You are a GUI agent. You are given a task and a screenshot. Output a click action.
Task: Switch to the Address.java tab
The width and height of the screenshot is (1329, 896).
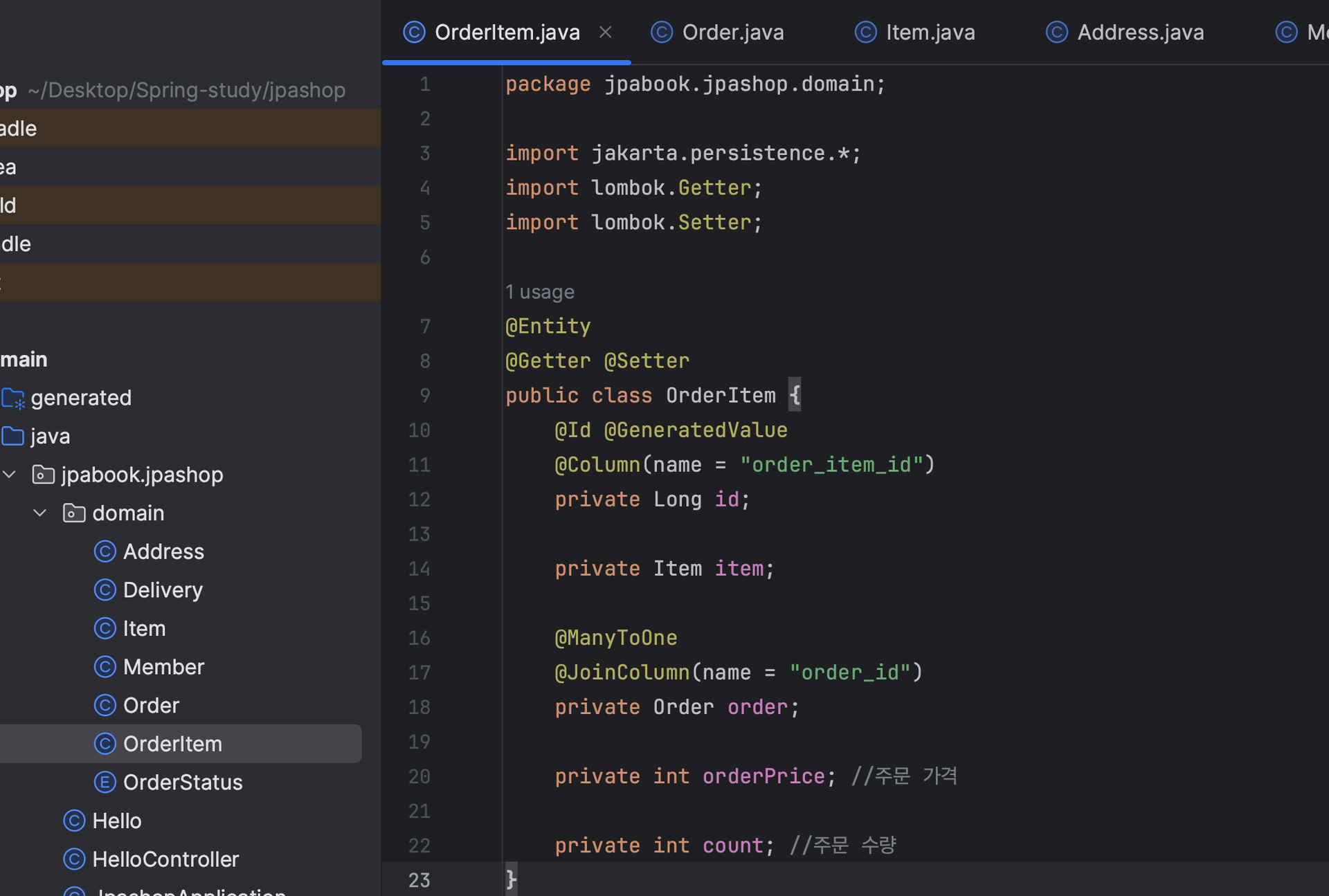coord(1125,32)
